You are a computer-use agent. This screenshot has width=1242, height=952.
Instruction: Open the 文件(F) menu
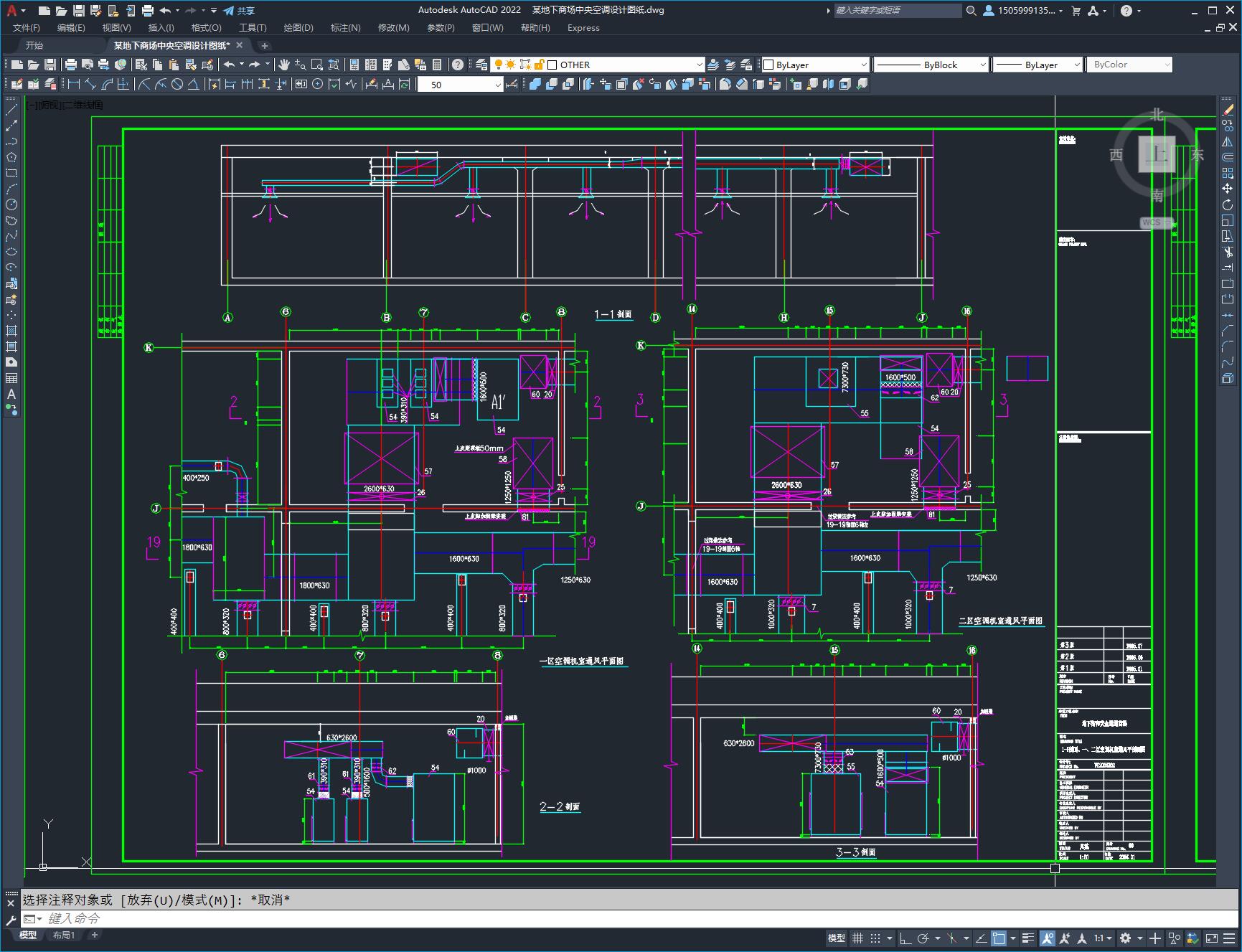[x=27, y=27]
